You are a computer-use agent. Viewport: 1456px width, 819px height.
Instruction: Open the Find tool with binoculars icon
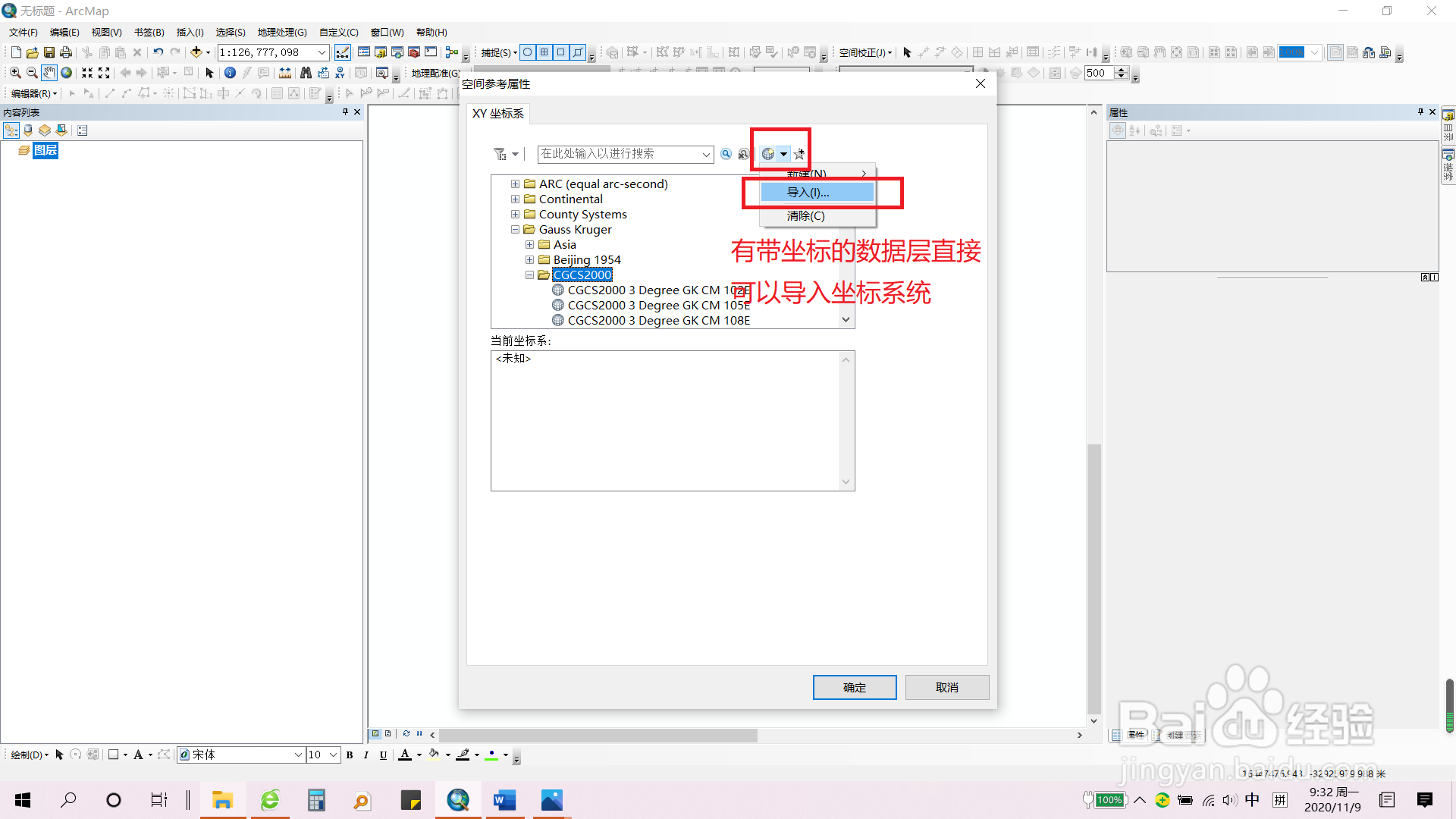click(306, 73)
